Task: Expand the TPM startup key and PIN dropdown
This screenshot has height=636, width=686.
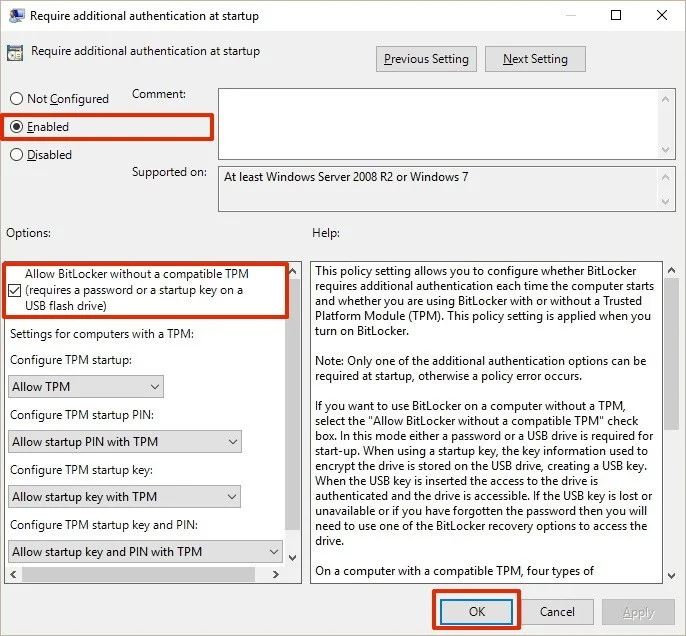Action: click(x=146, y=552)
